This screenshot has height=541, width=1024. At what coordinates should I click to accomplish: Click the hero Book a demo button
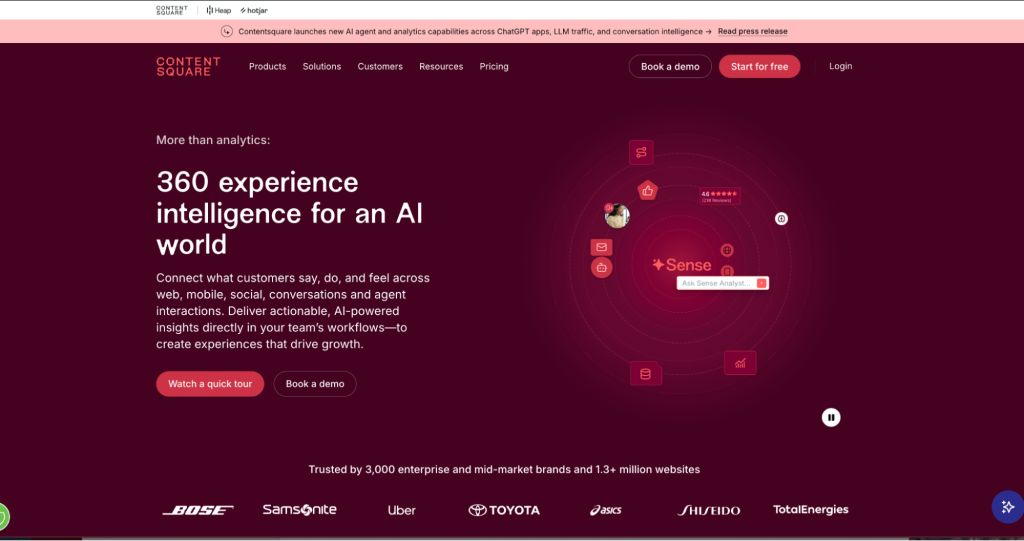(x=315, y=384)
